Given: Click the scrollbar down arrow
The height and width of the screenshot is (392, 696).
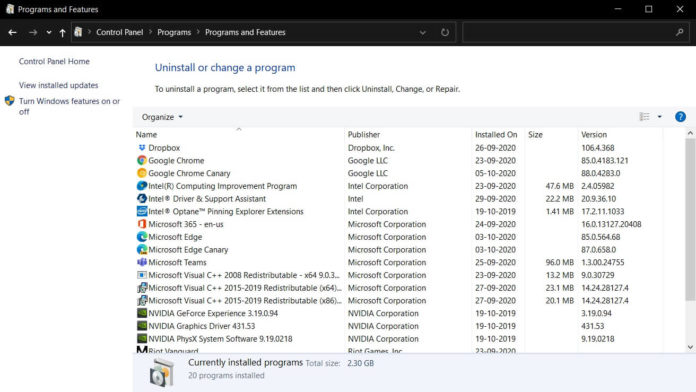Looking at the screenshot, I should point(690,347).
